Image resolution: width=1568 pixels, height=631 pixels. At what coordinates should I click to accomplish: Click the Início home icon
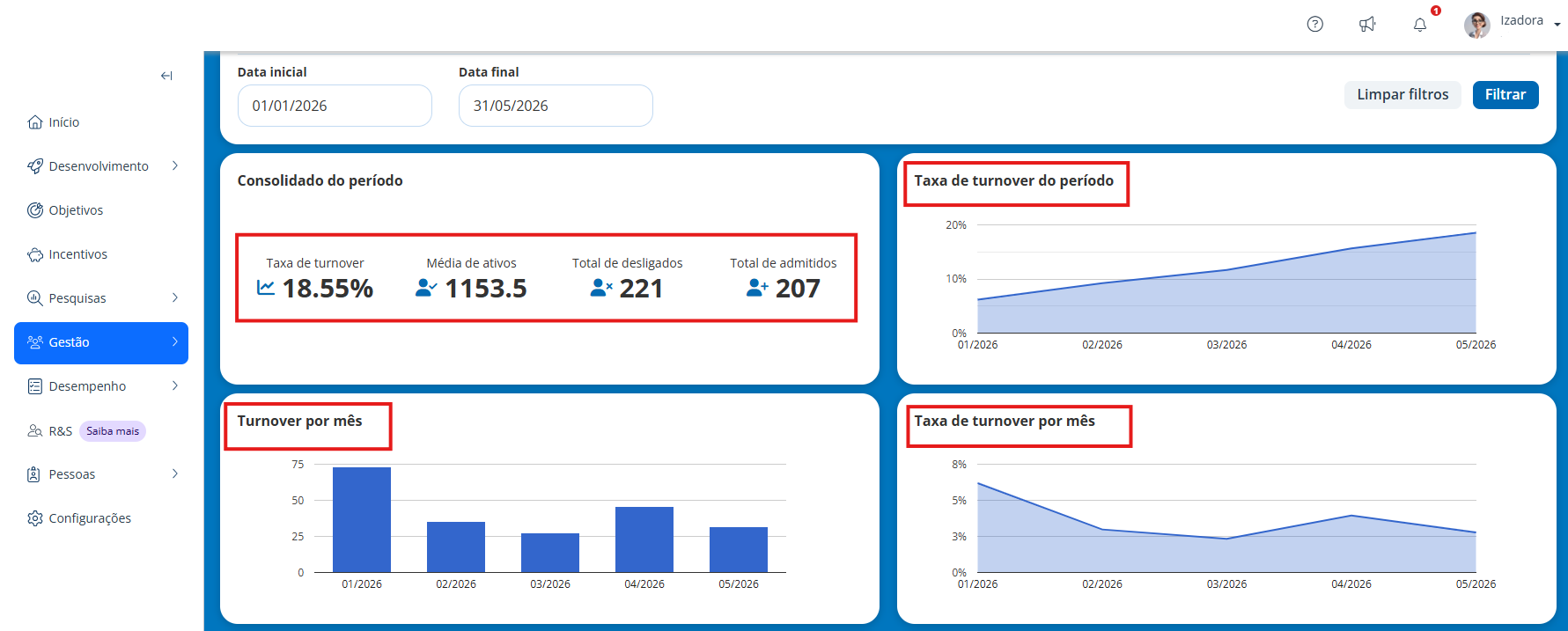point(35,122)
